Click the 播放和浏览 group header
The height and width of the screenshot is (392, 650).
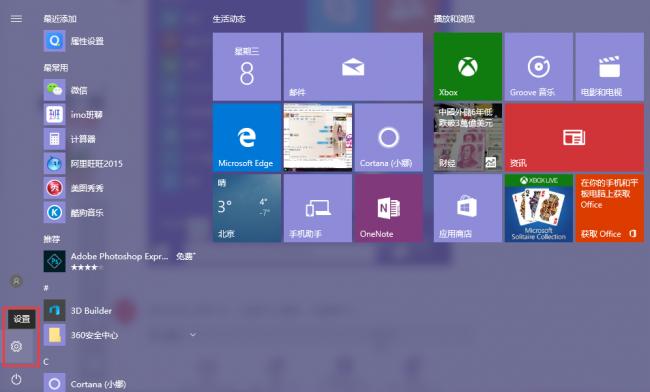454,19
